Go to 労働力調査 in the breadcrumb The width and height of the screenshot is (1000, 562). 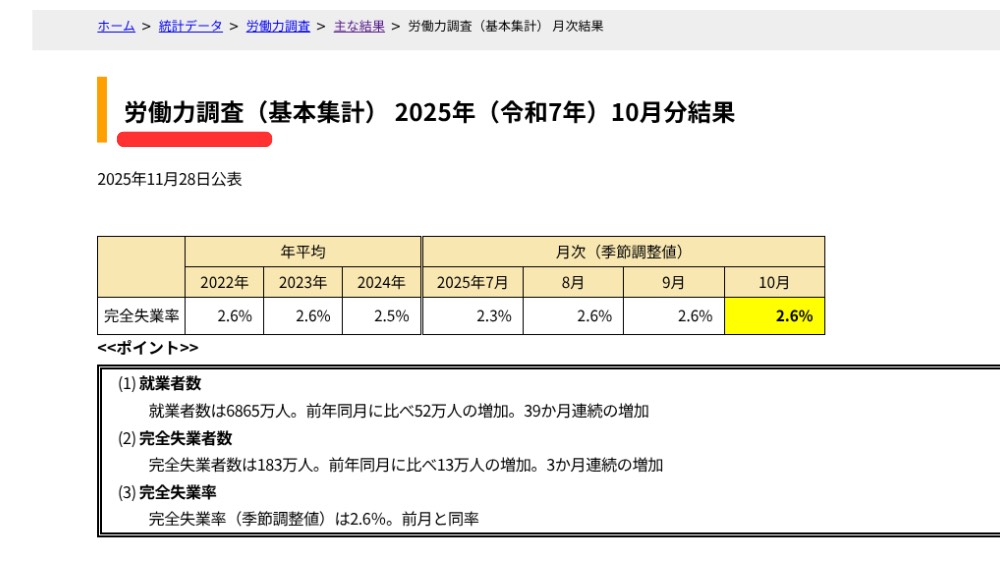277,26
